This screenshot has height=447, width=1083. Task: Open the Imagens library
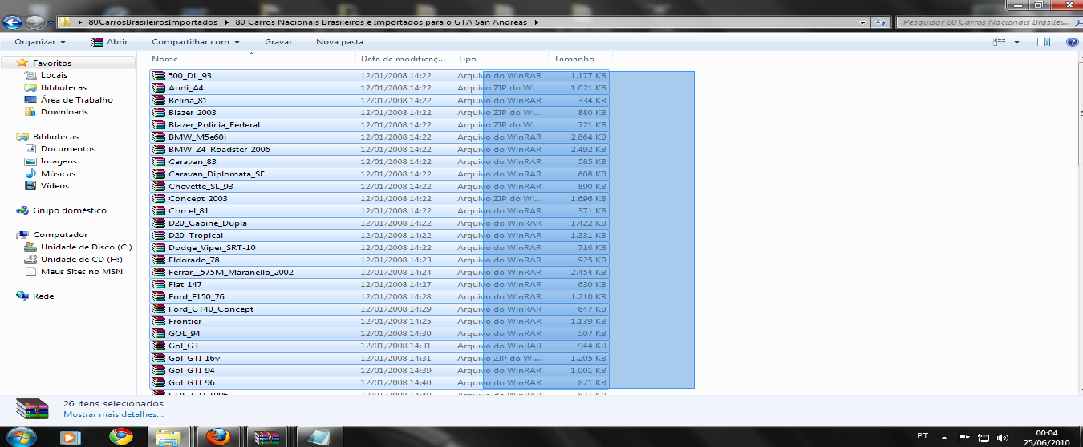(x=58, y=162)
